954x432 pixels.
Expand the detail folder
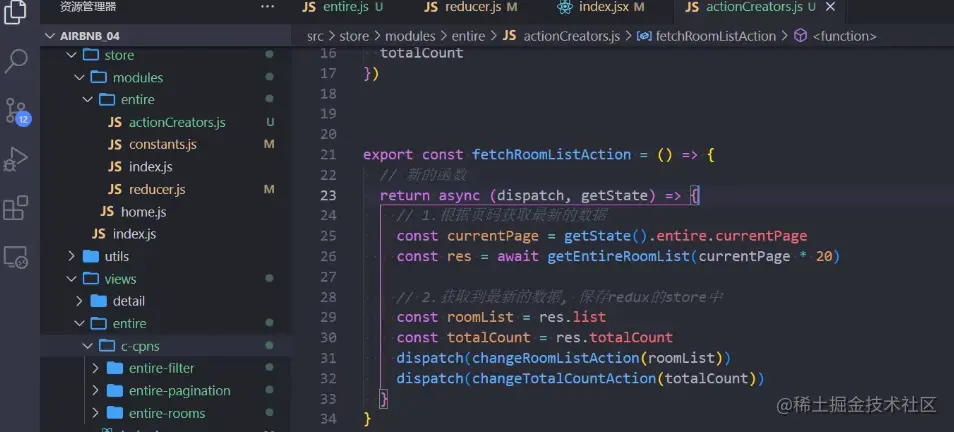[x=79, y=301]
